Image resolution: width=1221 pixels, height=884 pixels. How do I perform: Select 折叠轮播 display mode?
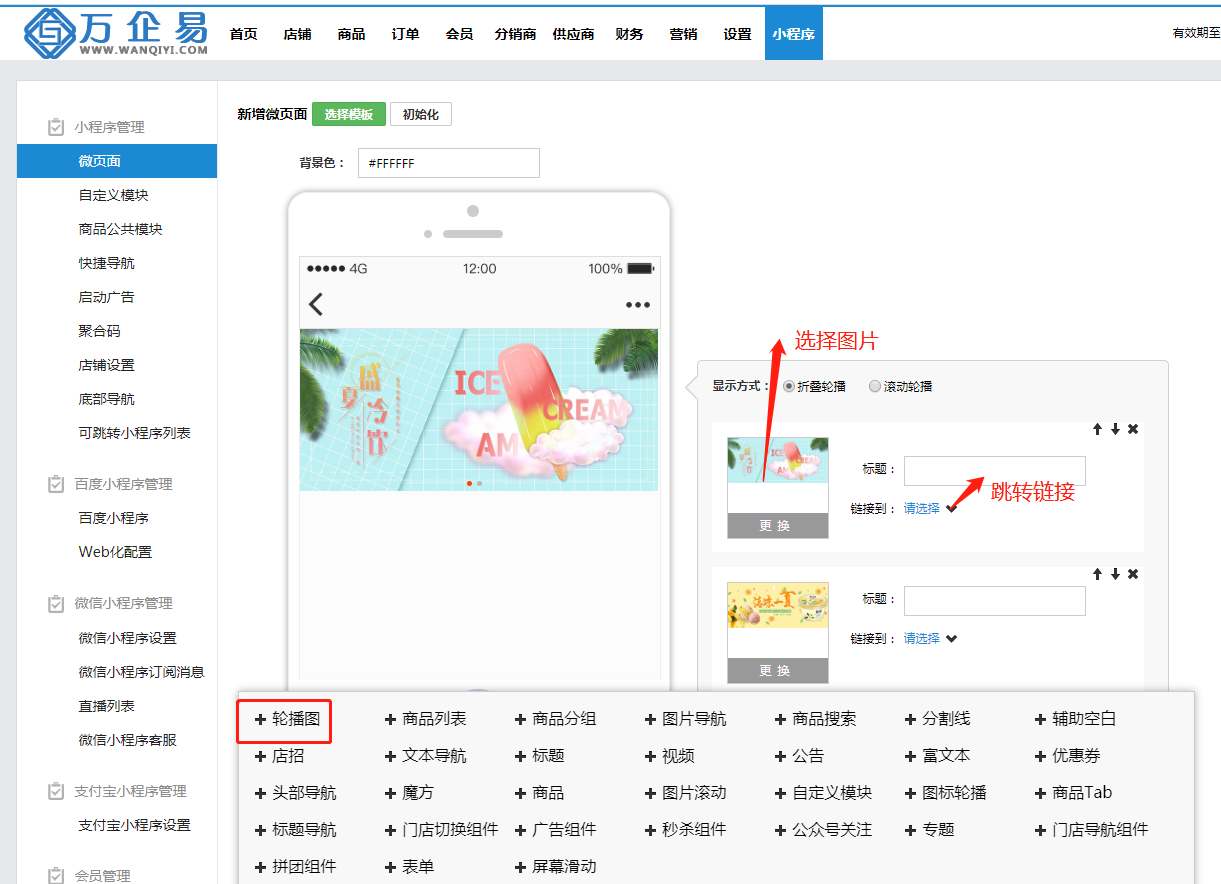[x=789, y=386]
